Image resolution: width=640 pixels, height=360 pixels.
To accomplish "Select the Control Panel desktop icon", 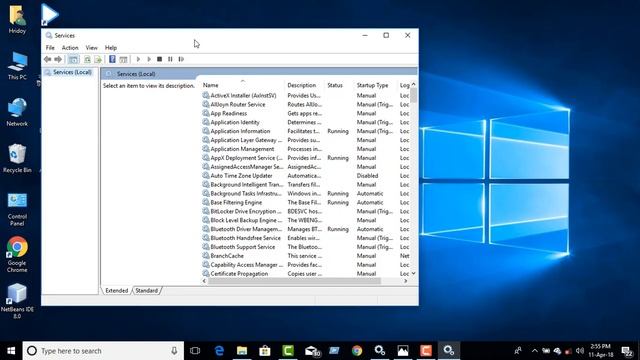I will coord(17,209).
